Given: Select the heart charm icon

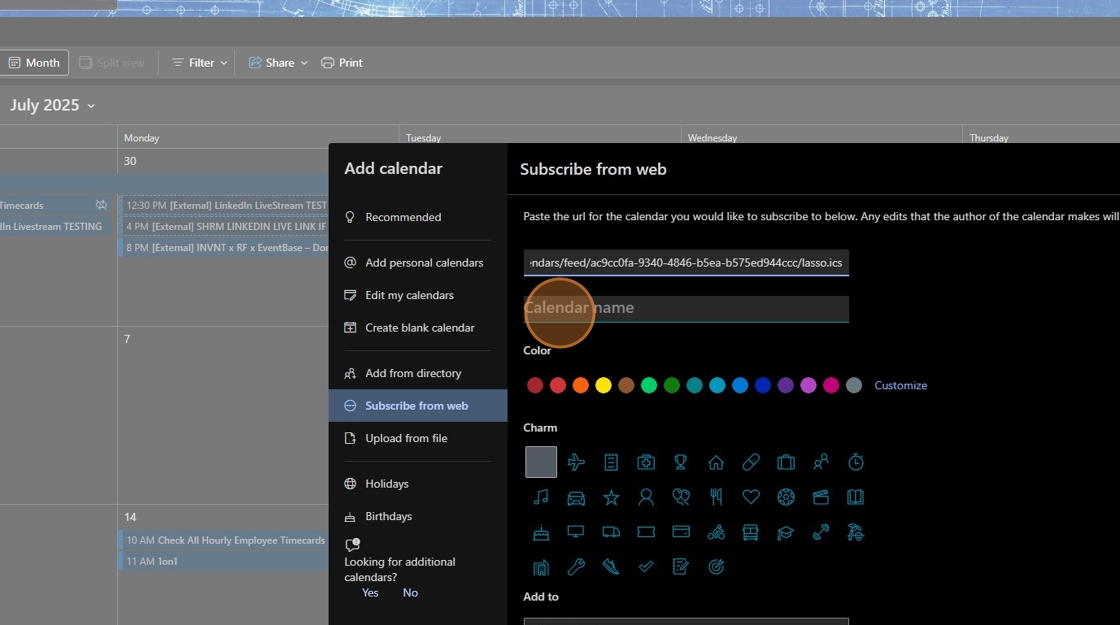Looking at the screenshot, I should coord(751,497).
